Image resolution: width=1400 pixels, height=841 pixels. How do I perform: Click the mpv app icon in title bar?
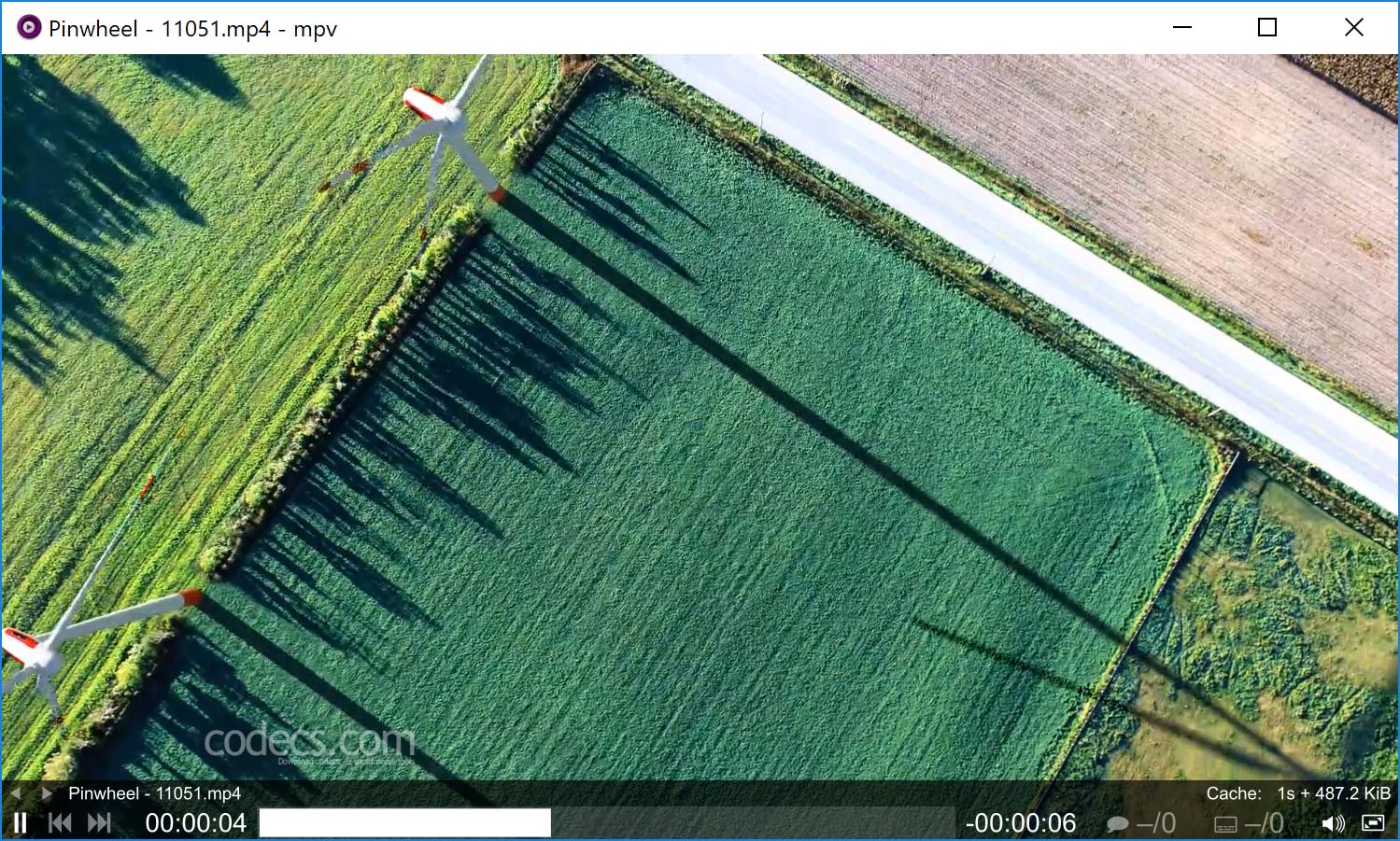coord(29,28)
